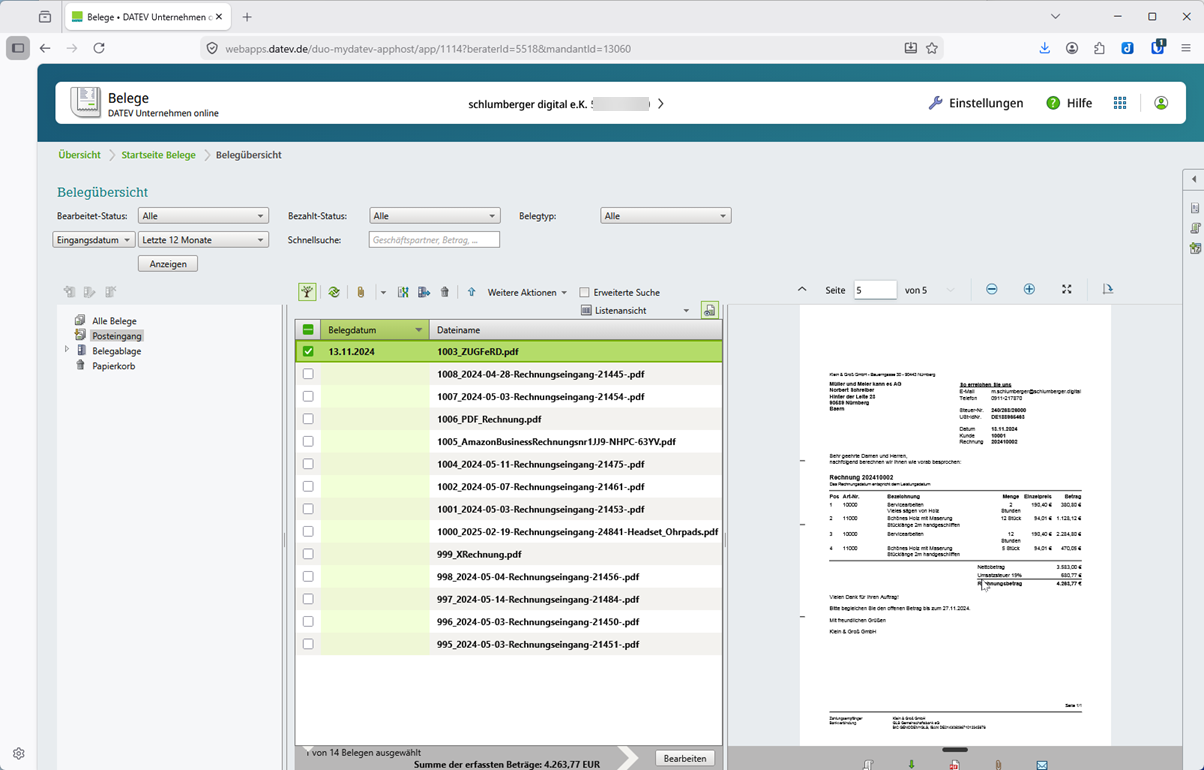Click the green tree-structure toolbar icon

pos(307,292)
